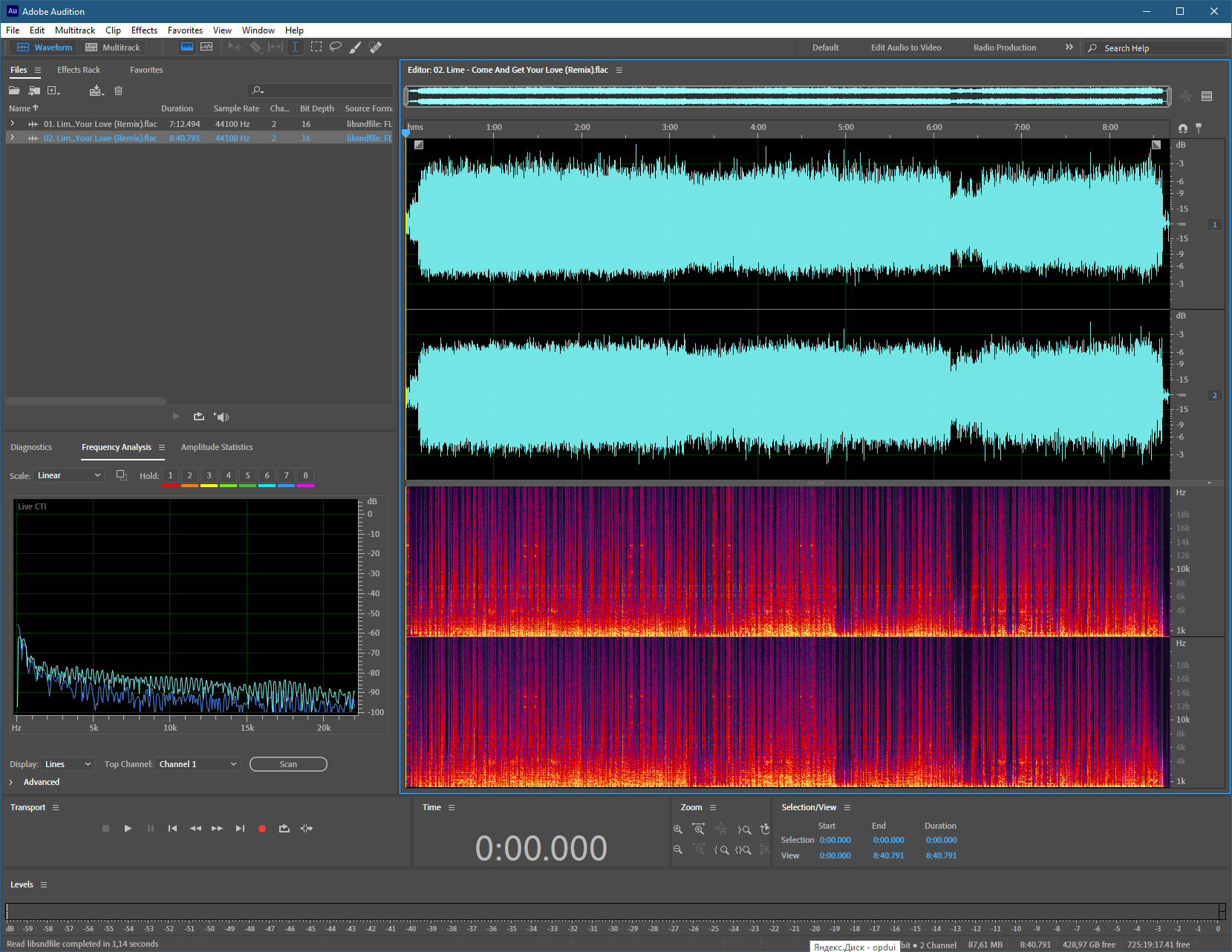The width and height of the screenshot is (1232, 952).
Task: Switch to Effects Rack tab
Action: click(79, 70)
